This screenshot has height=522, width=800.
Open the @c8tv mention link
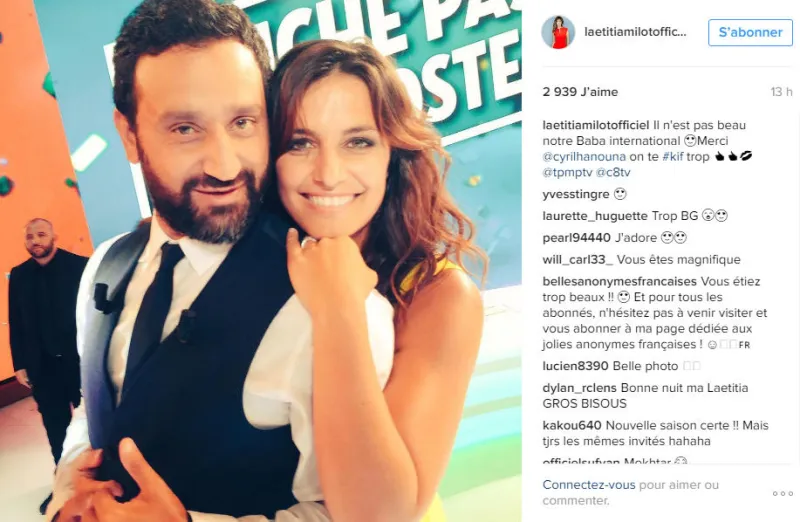[613, 172]
